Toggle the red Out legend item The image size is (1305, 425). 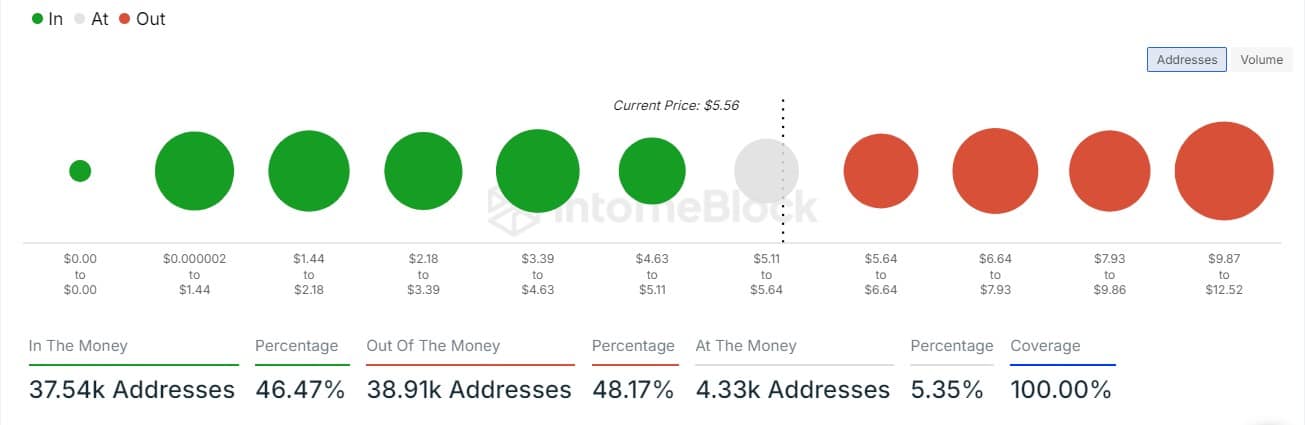coord(142,19)
